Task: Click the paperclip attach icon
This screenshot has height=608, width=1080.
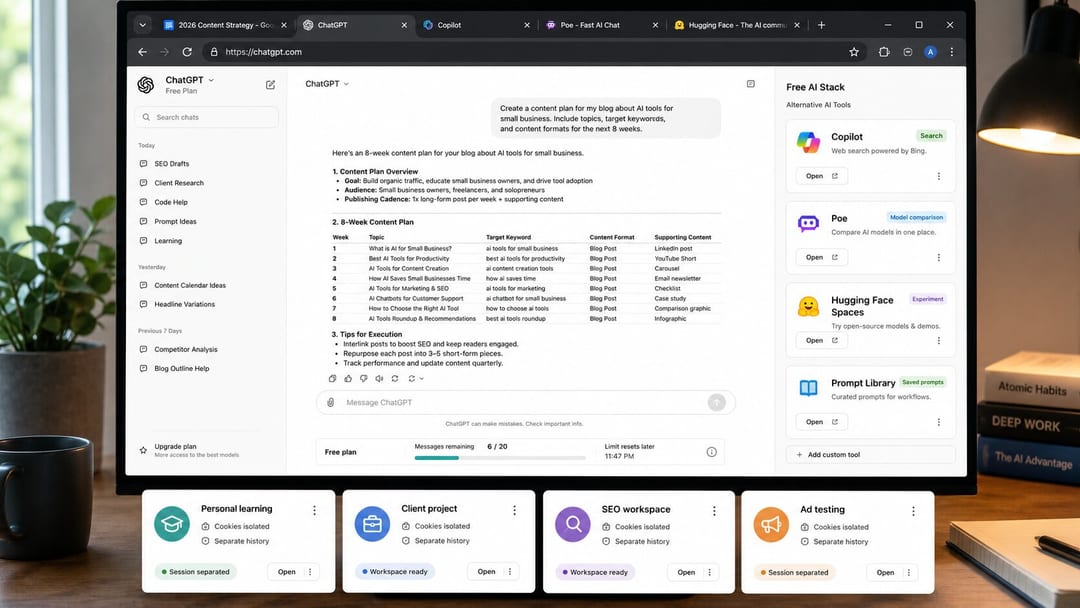Action: (331, 402)
